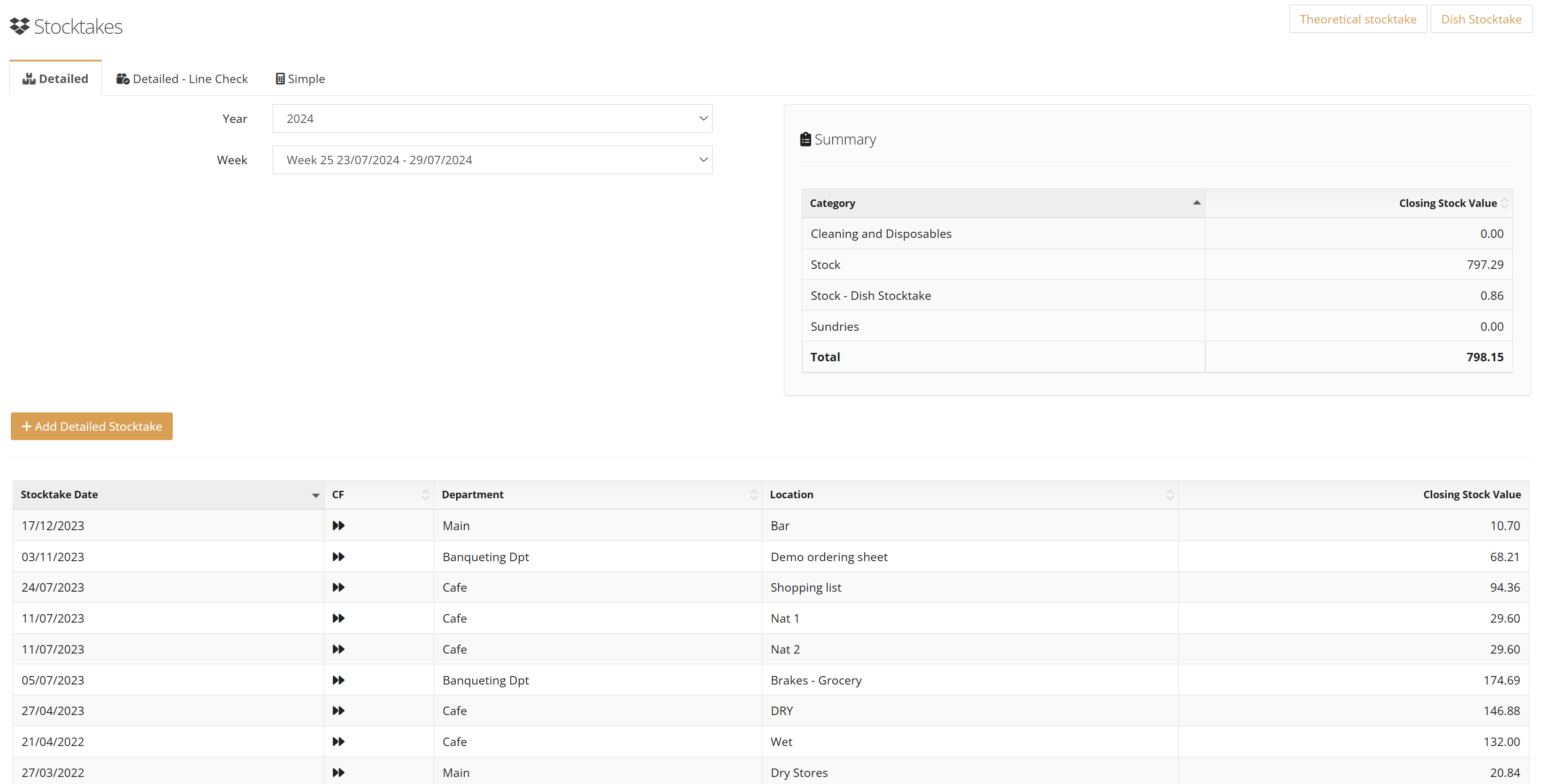The height and width of the screenshot is (784, 1542).
Task: Click the Stocktakes boxes logo icon
Action: [x=20, y=26]
